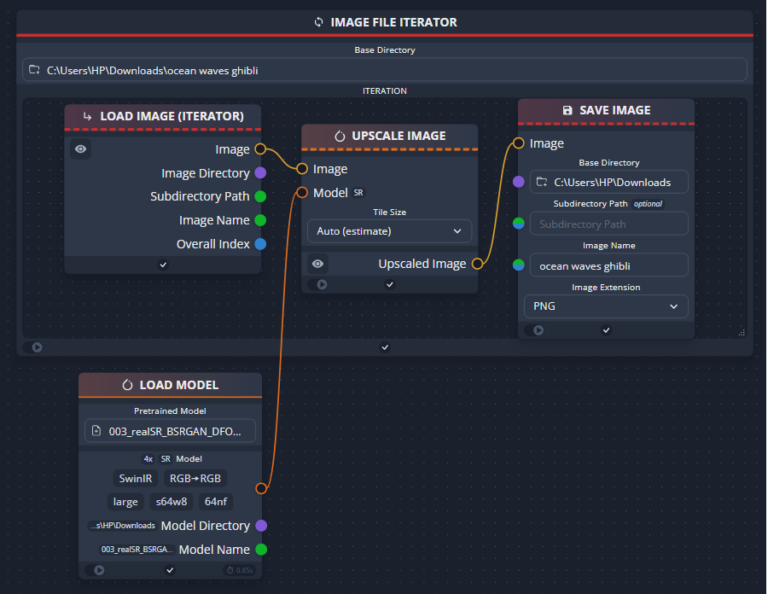Click the floppy disk icon on Save Image
768x594 pixels.
click(568, 110)
